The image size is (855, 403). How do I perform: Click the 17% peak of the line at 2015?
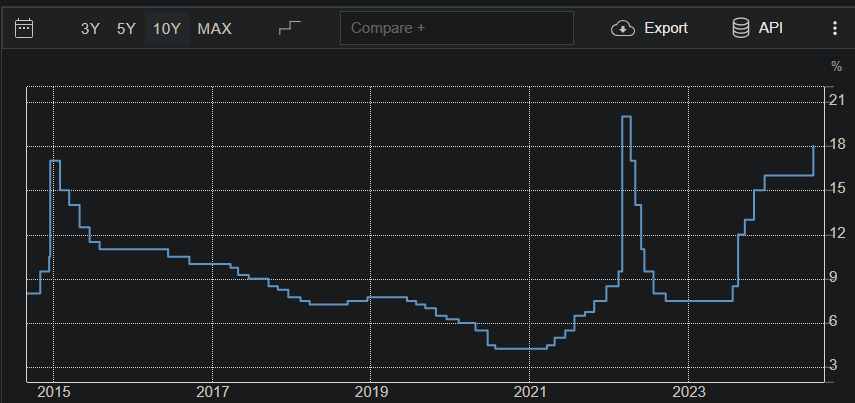click(55, 161)
